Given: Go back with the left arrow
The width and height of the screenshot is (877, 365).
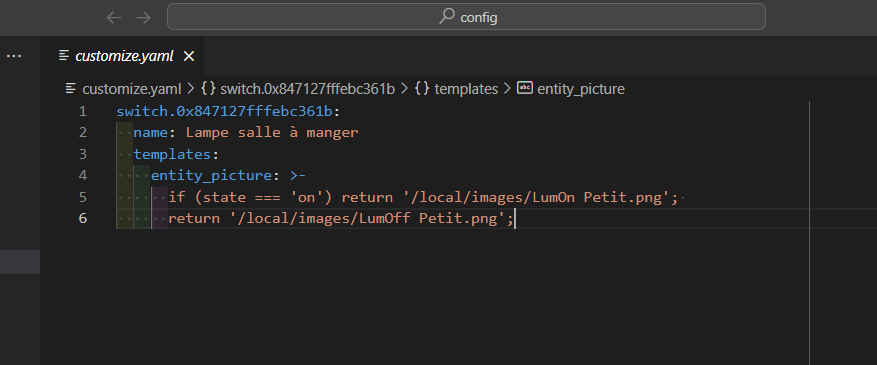Looking at the screenshot, I should coord(114,17).
